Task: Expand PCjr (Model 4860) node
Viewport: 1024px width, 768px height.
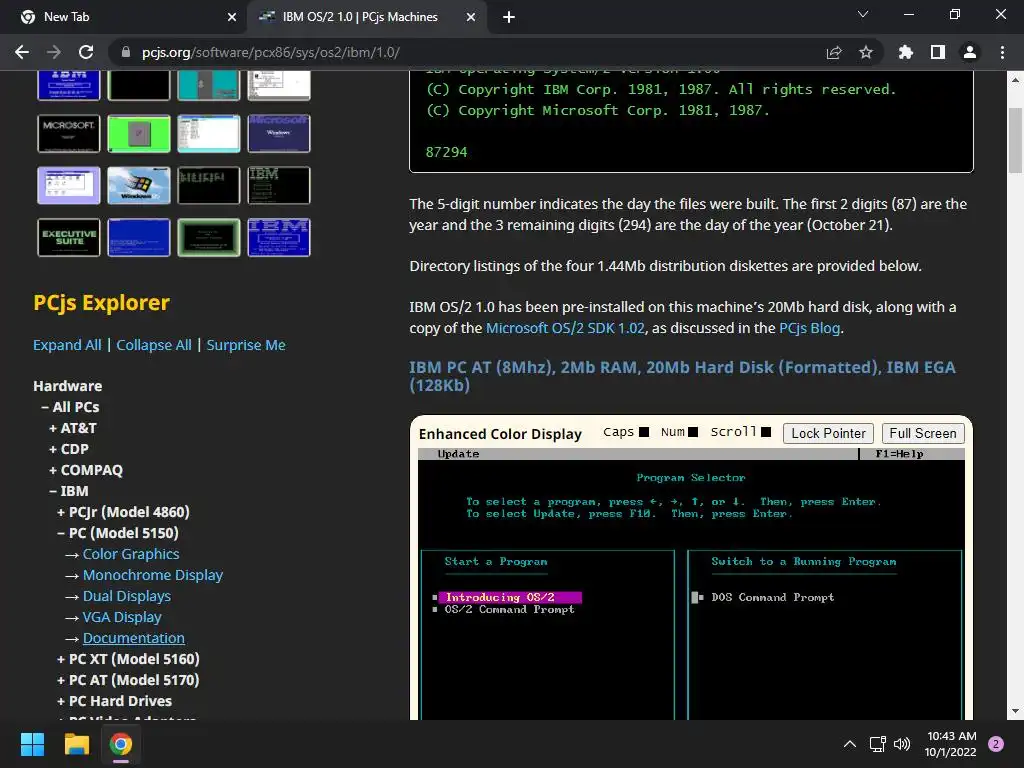Action: (123, 511)
